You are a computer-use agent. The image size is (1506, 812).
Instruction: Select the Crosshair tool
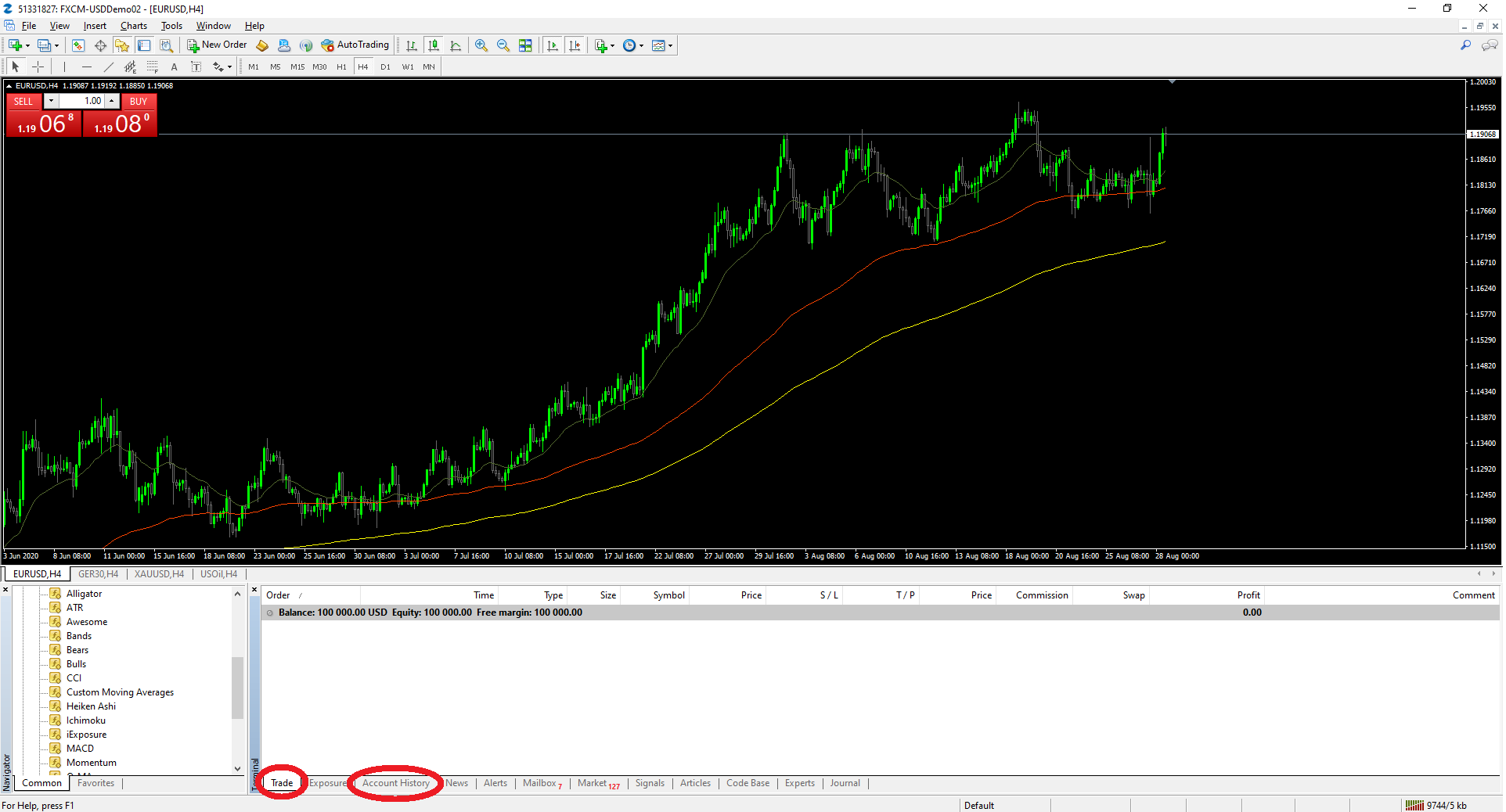(38, 67)
